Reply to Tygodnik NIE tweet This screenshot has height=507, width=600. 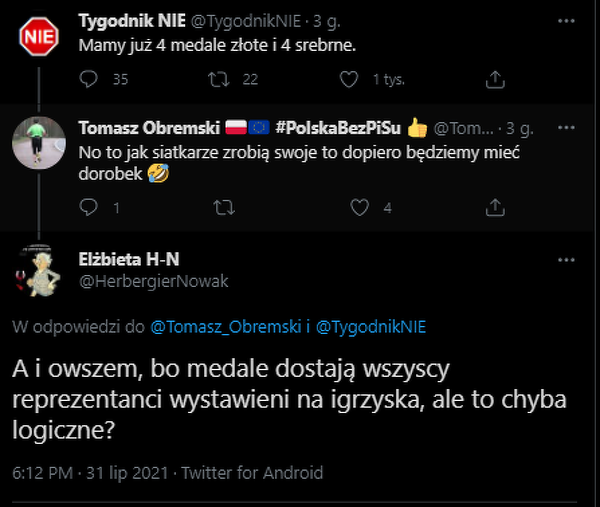tap(88, 79)
